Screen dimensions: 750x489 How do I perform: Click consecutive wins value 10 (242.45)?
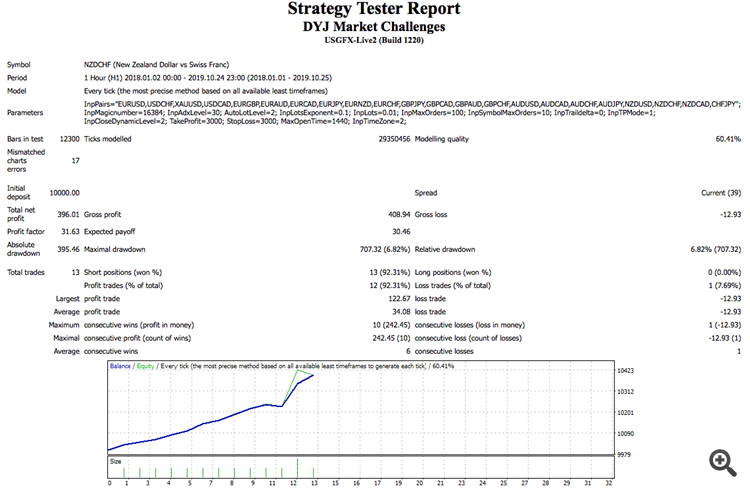pos(391,325)
